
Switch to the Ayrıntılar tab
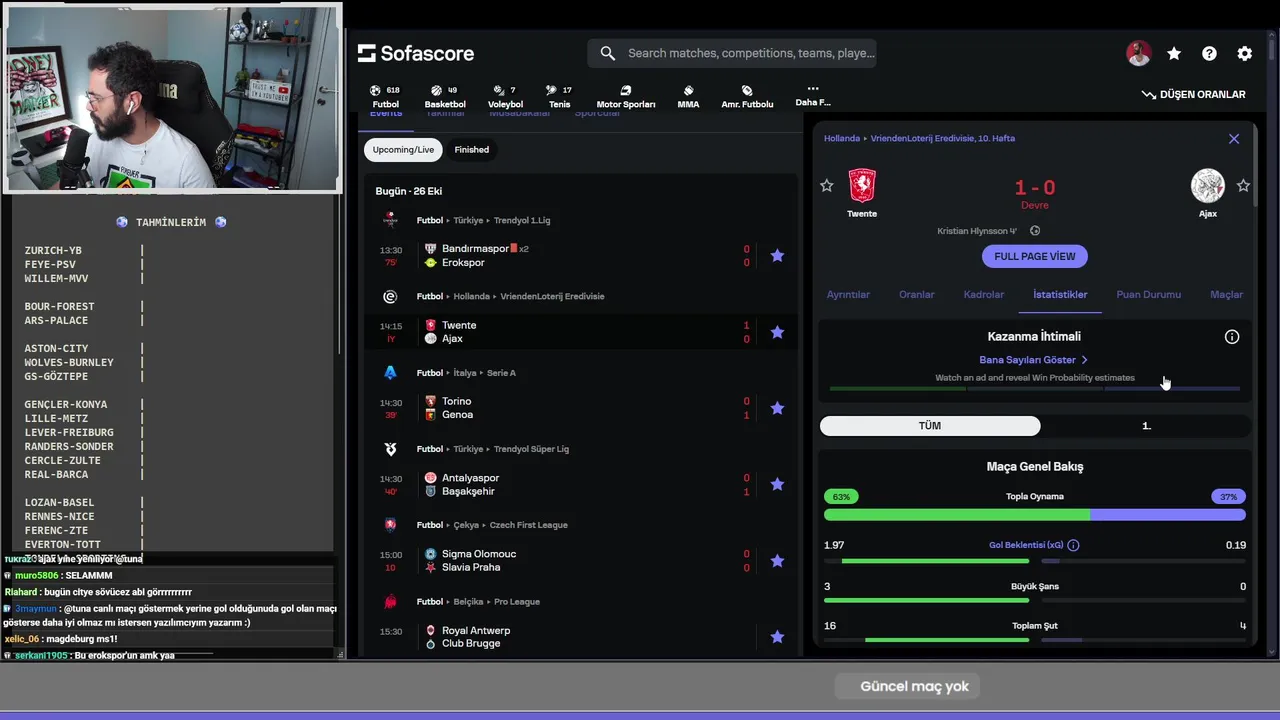click(848, 295)
